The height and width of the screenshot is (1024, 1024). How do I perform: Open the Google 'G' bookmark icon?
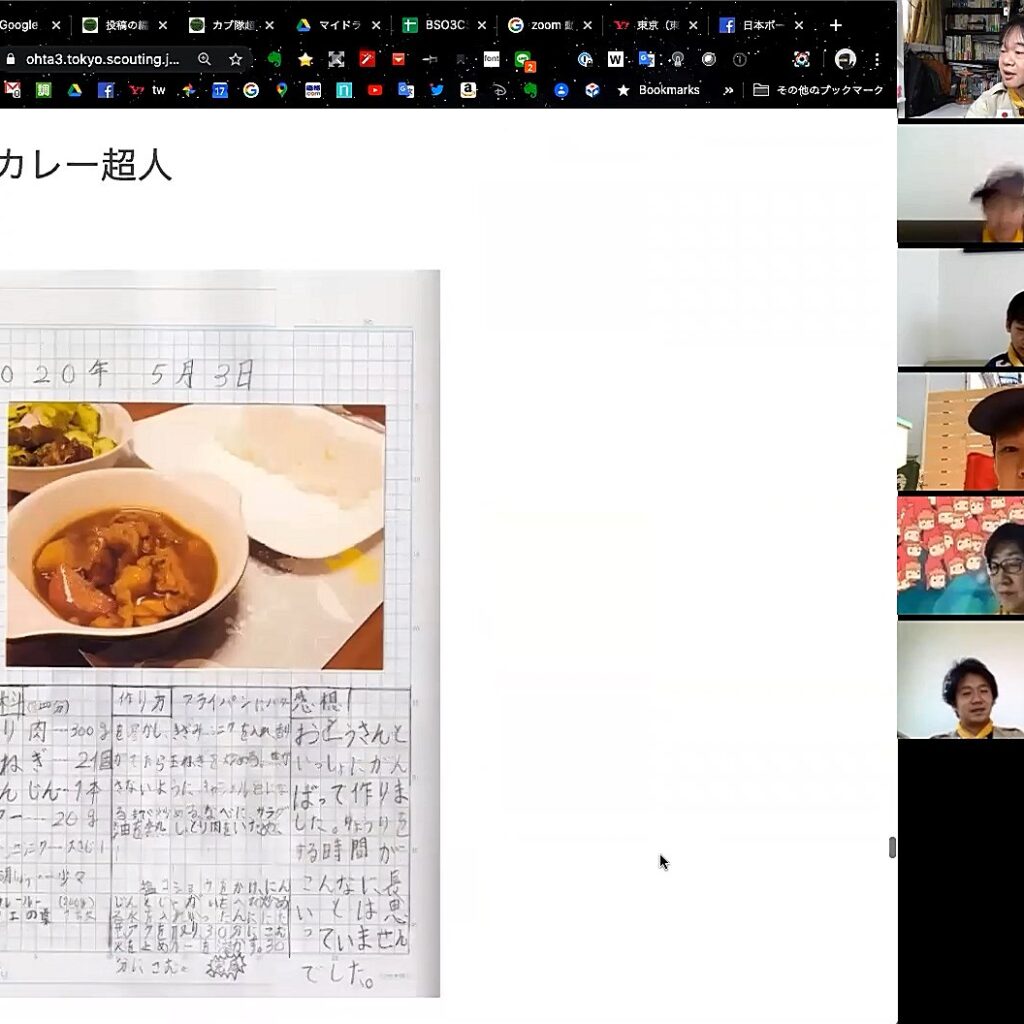pyautogui.click(x=251, y=90)
